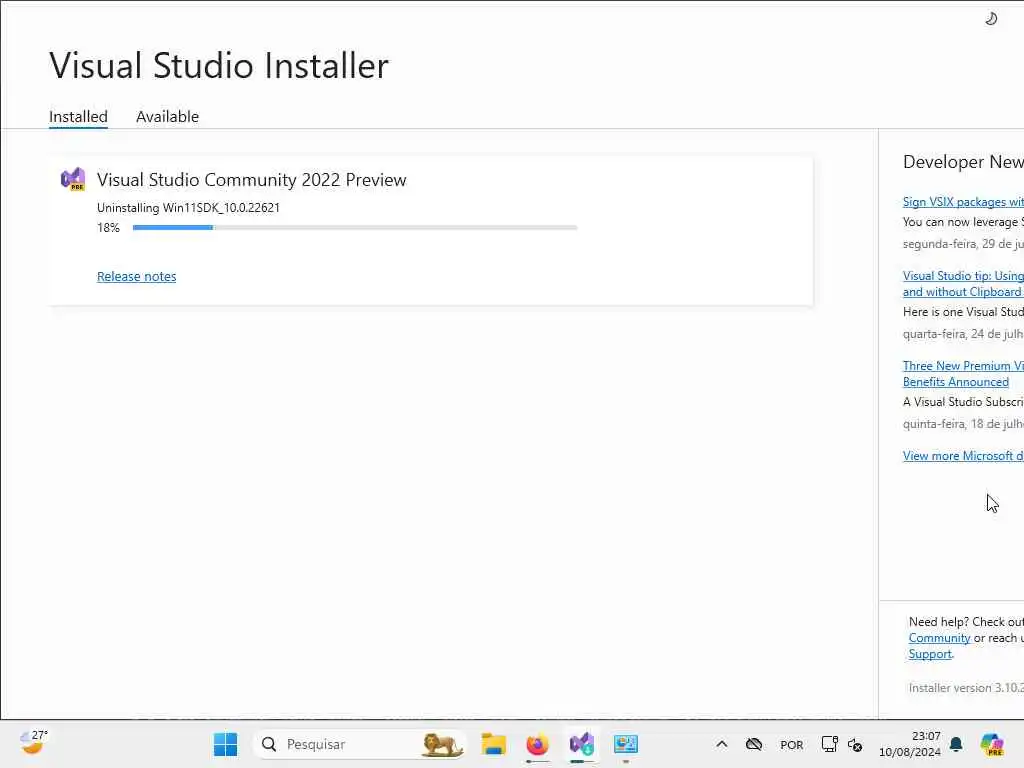Select the Visual Studio Community 2022 Preview title
Viewport: 1024px width, 768px height.
point(251,180)
